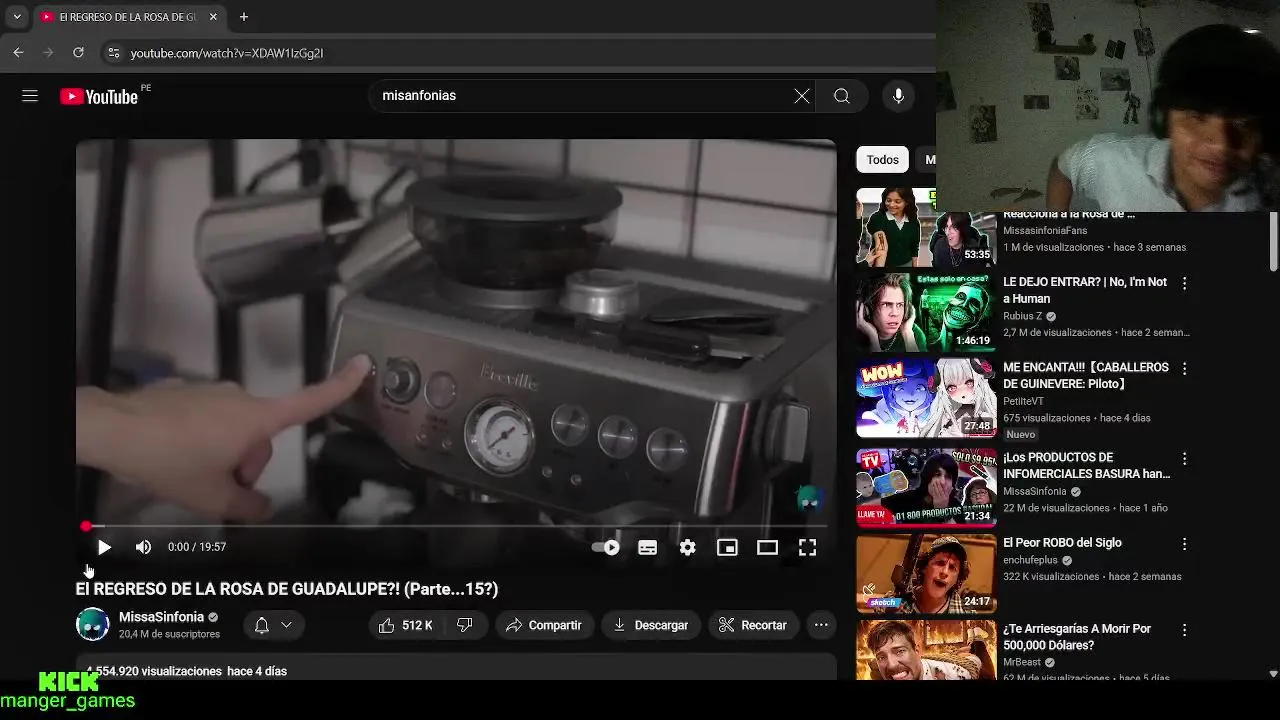Screen dimensions: 1280x720
Task: Open the player settings gear
Action: click(687, 547)
